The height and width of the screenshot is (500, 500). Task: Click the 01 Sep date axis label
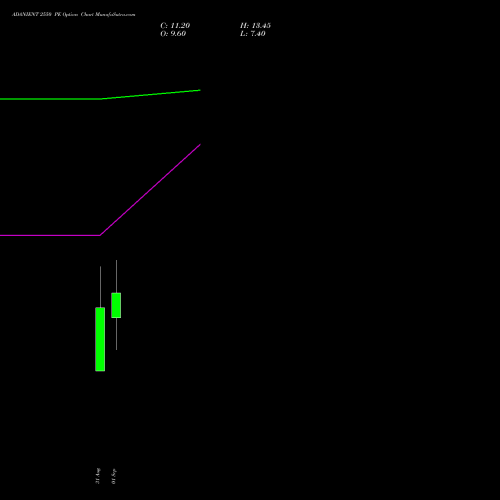[114, 476]
